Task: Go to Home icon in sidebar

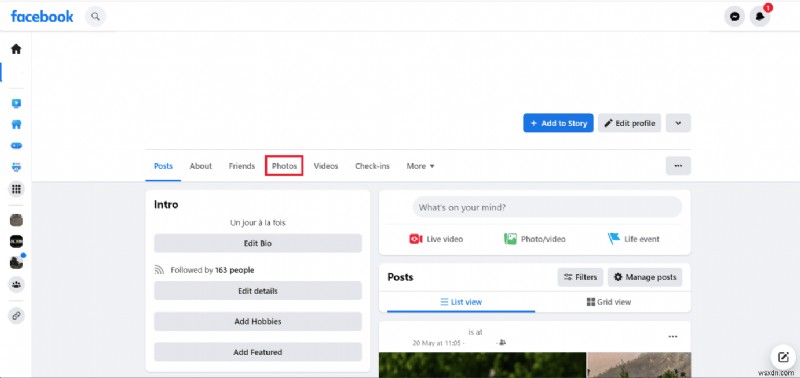Action: 16,49
